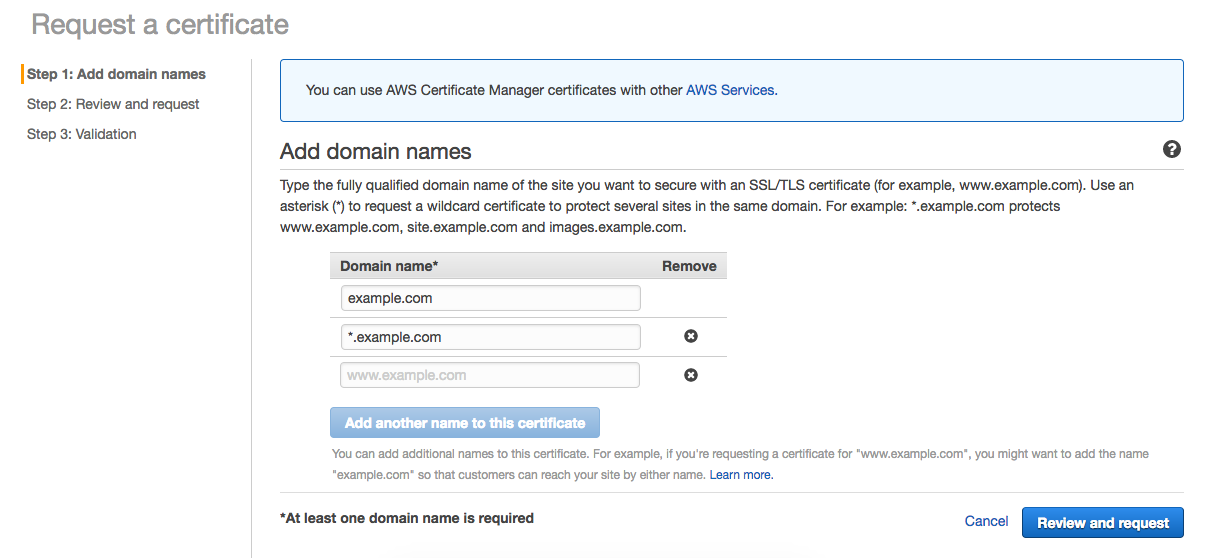Image resolution: width=1208 pixels, height=558 pixels.
Task: Click the Add domain names section heading
Action: click(x=376, y=151)
